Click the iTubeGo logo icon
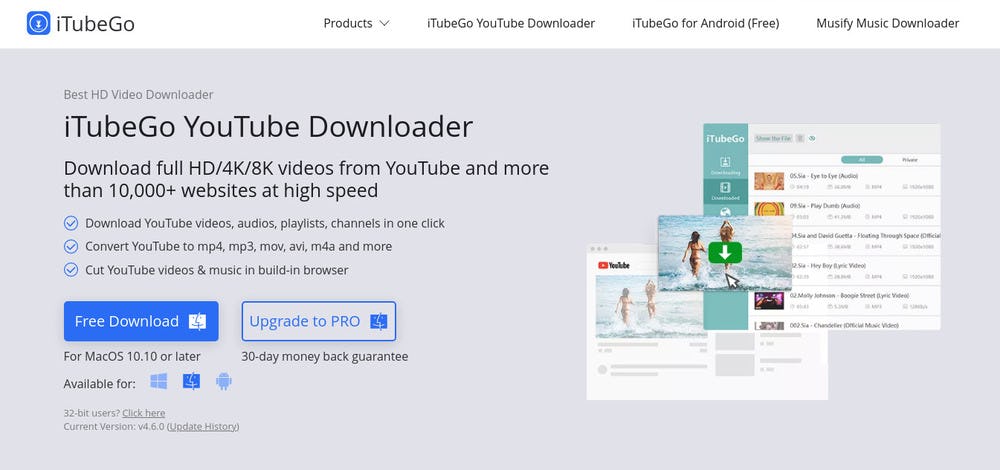Viewport: 1000px width, 470px height. pos(40,23)
